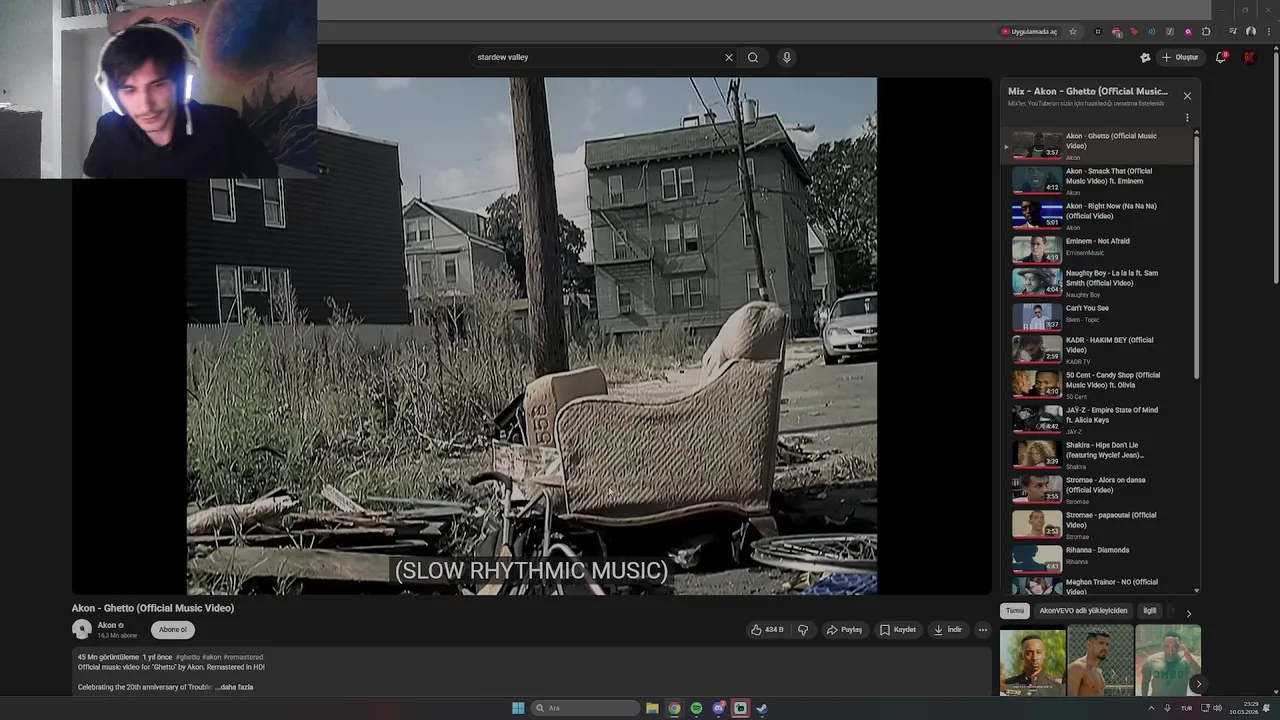
Task: Open the microphone tray icon
Action: [x=1167, y=708]
